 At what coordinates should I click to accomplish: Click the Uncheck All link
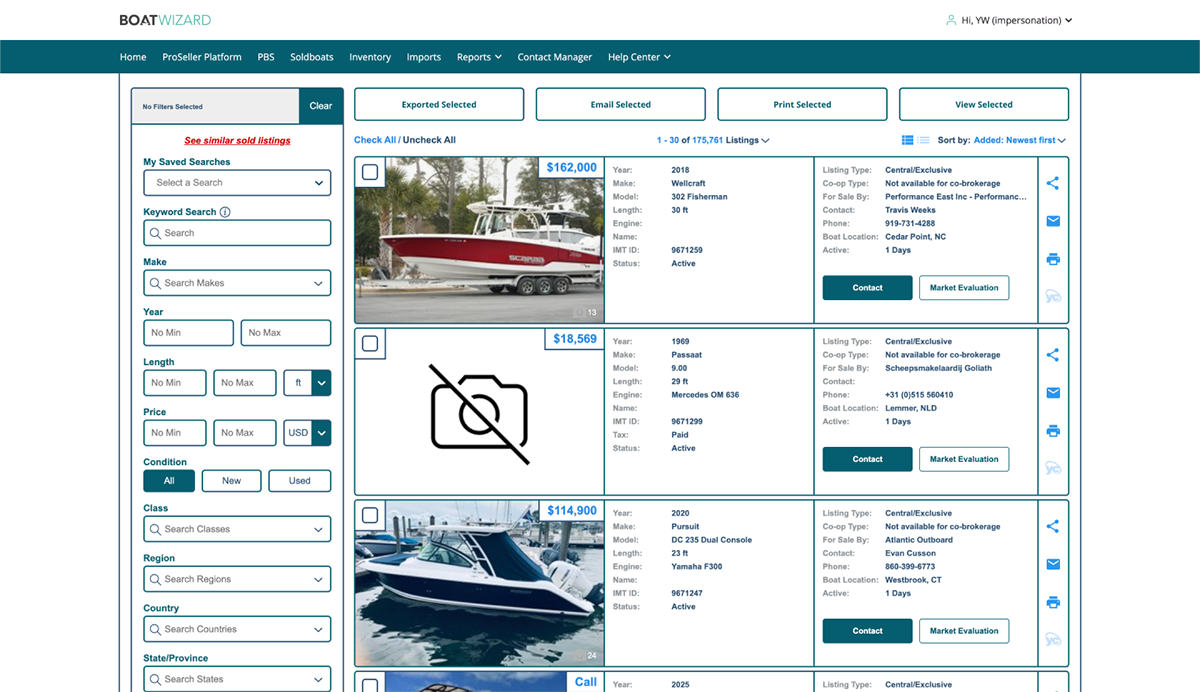[x=429, y=140]
